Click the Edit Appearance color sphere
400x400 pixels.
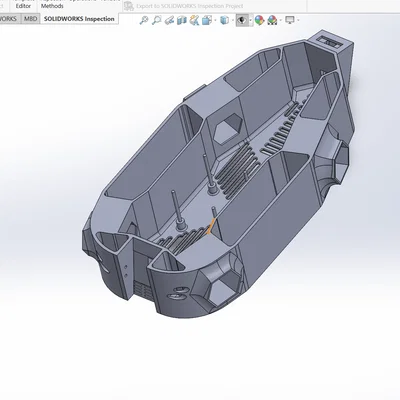pyautogui.click(x=259, y=20)
